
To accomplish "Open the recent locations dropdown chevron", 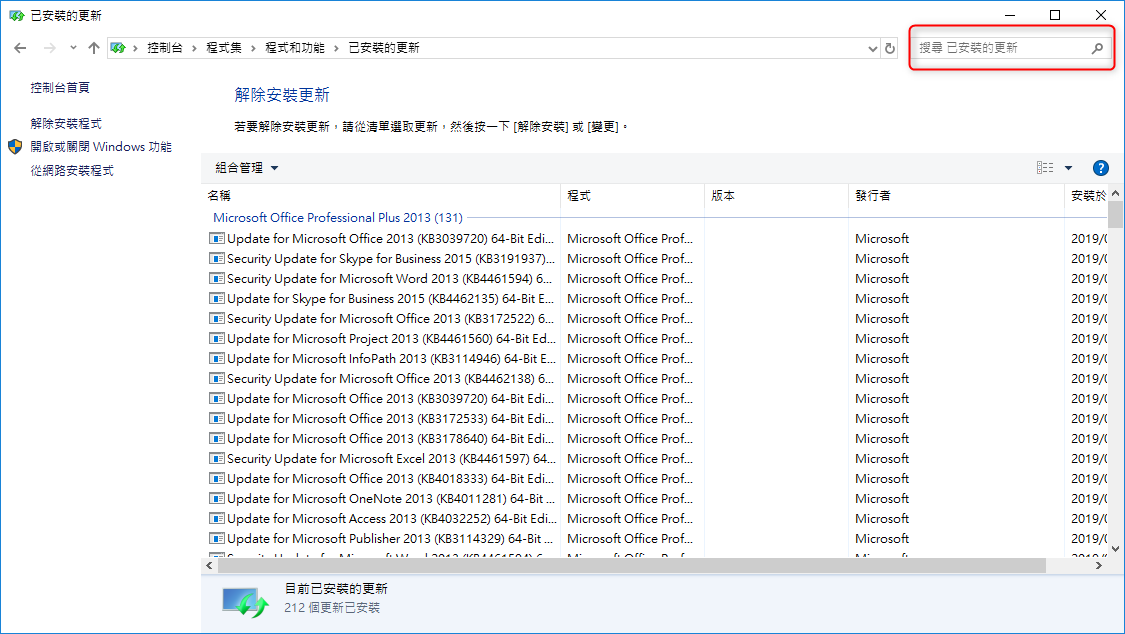I will pyautogui.click(x=73, y=48).
